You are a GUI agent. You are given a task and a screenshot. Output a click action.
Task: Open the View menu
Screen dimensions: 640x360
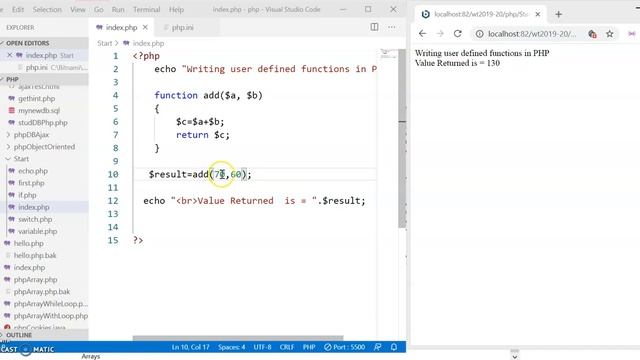[x=78, y=9]
